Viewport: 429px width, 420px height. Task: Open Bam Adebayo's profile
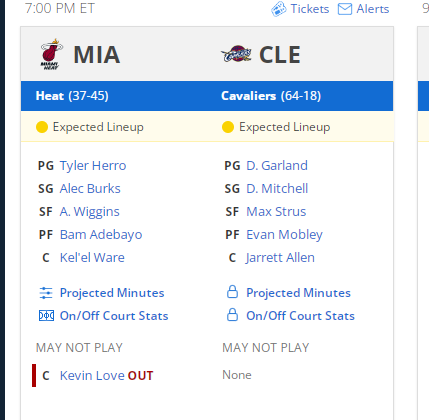pyautogui.click(x=101, y=235)
